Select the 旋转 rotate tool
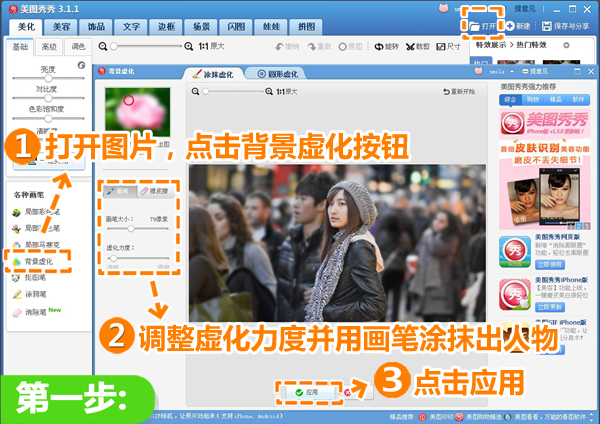 click(x=386, y=46)
